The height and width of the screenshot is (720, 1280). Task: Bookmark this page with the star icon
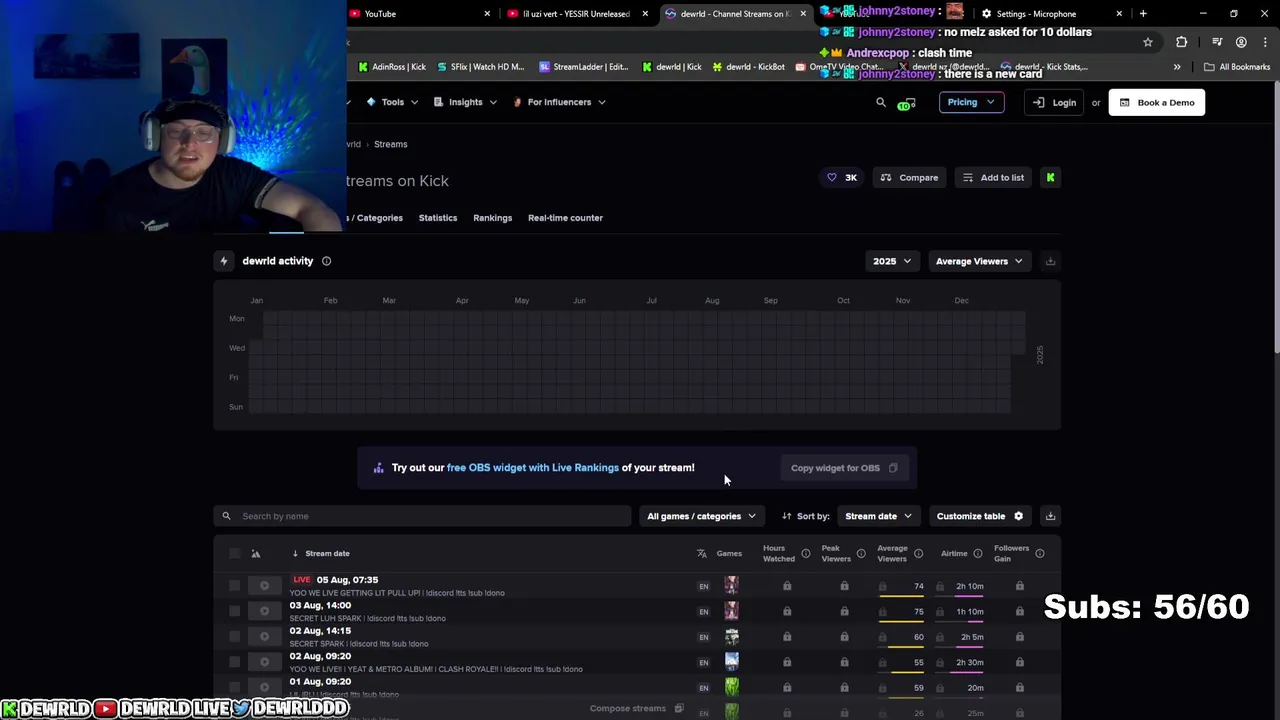1148,42
